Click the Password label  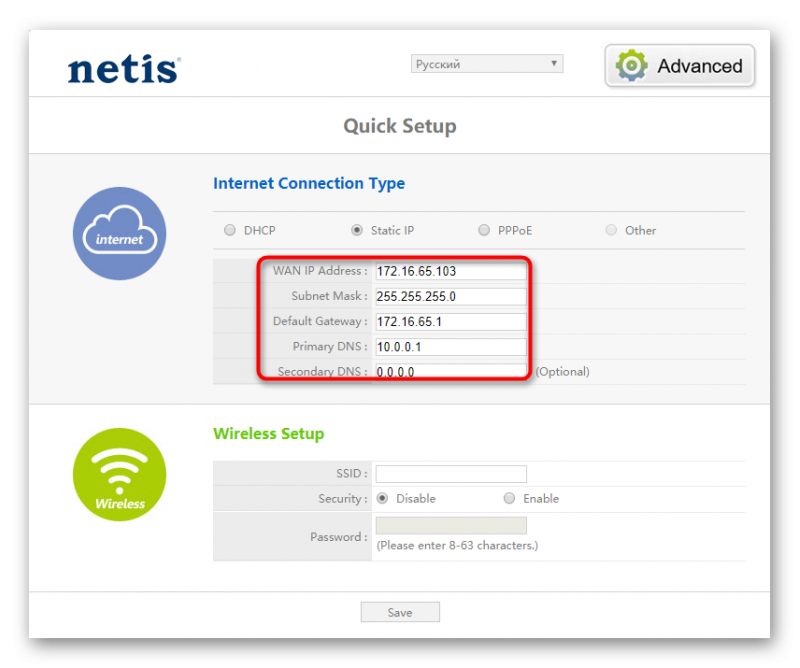point(339,537)
